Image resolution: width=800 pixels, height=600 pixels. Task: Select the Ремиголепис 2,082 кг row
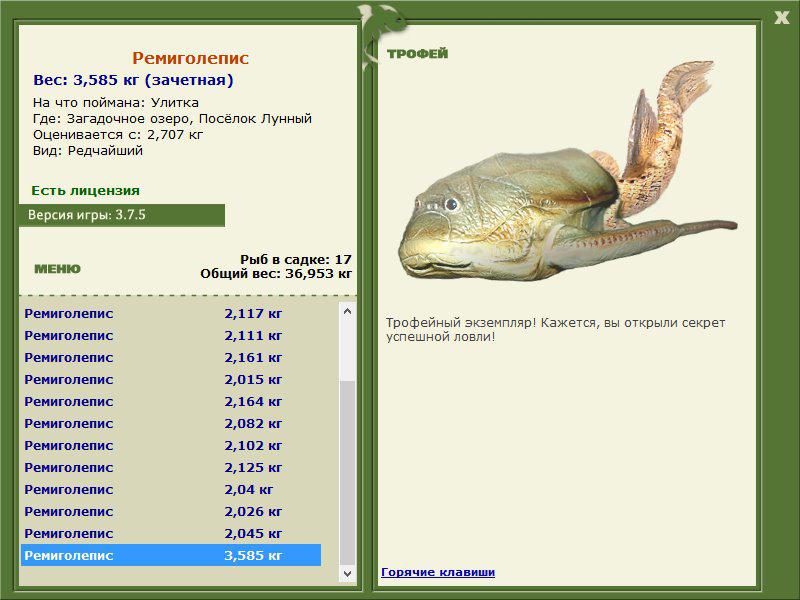pyautogui.click(x=171, y=423)
